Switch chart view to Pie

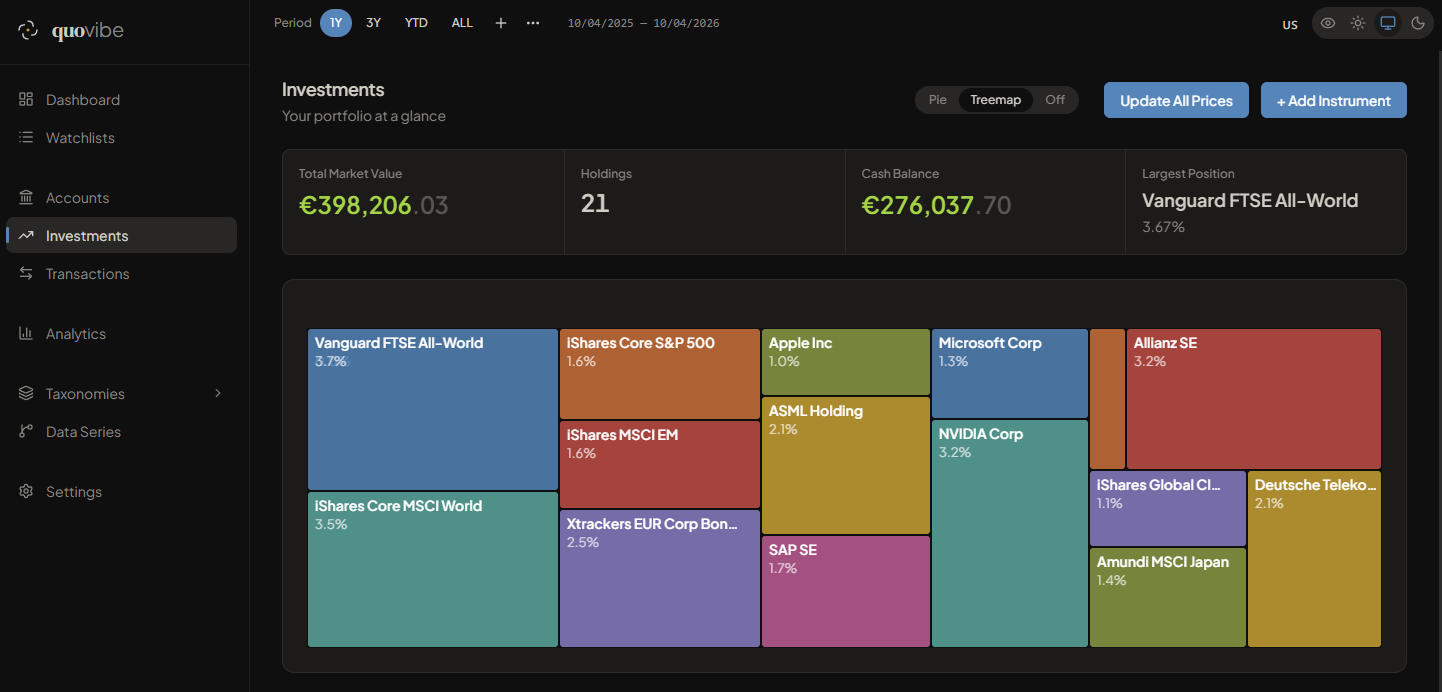pos(937,100)
